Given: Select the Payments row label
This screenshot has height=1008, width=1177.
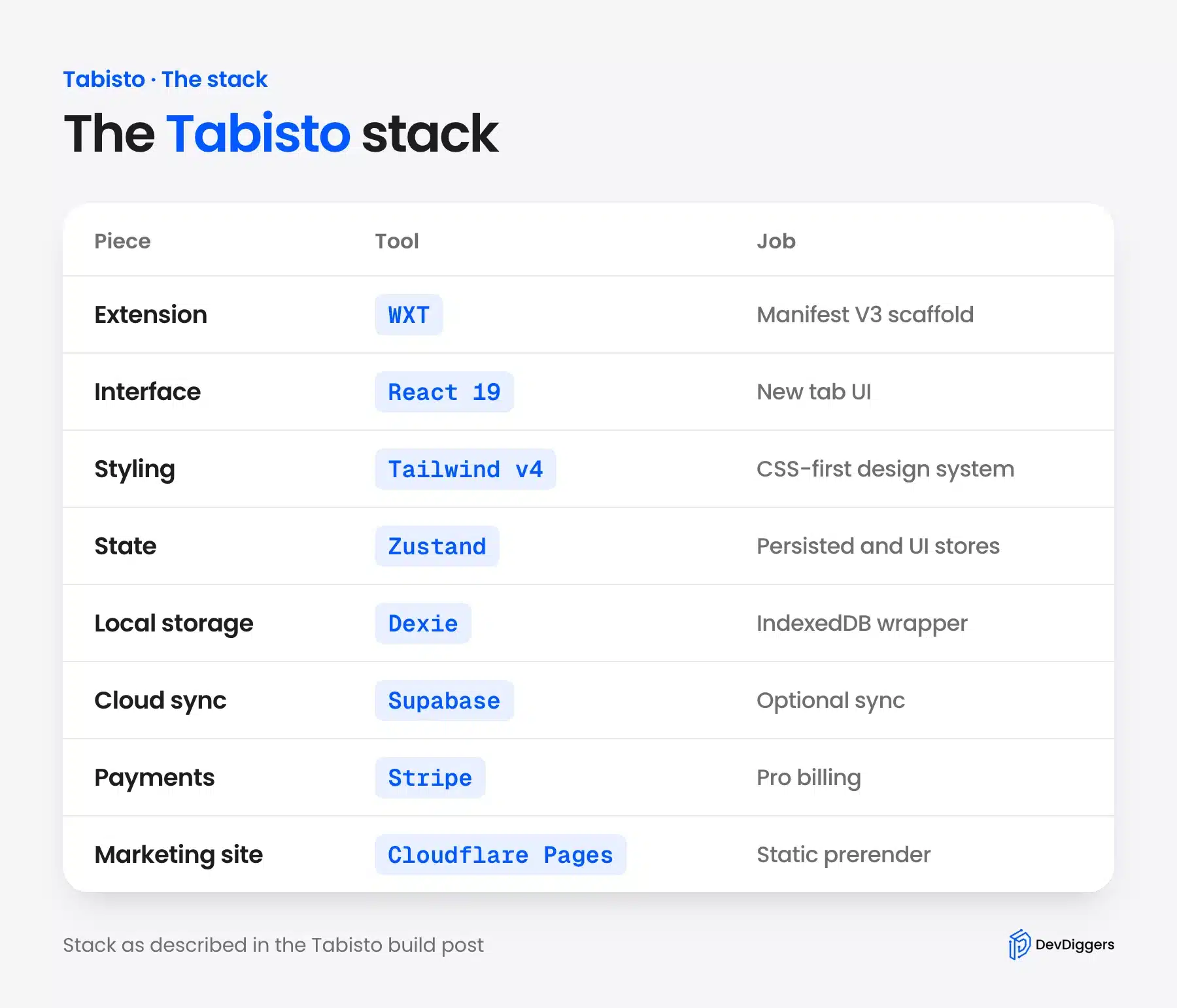Looking at the screenshot, I should [154, 778].
